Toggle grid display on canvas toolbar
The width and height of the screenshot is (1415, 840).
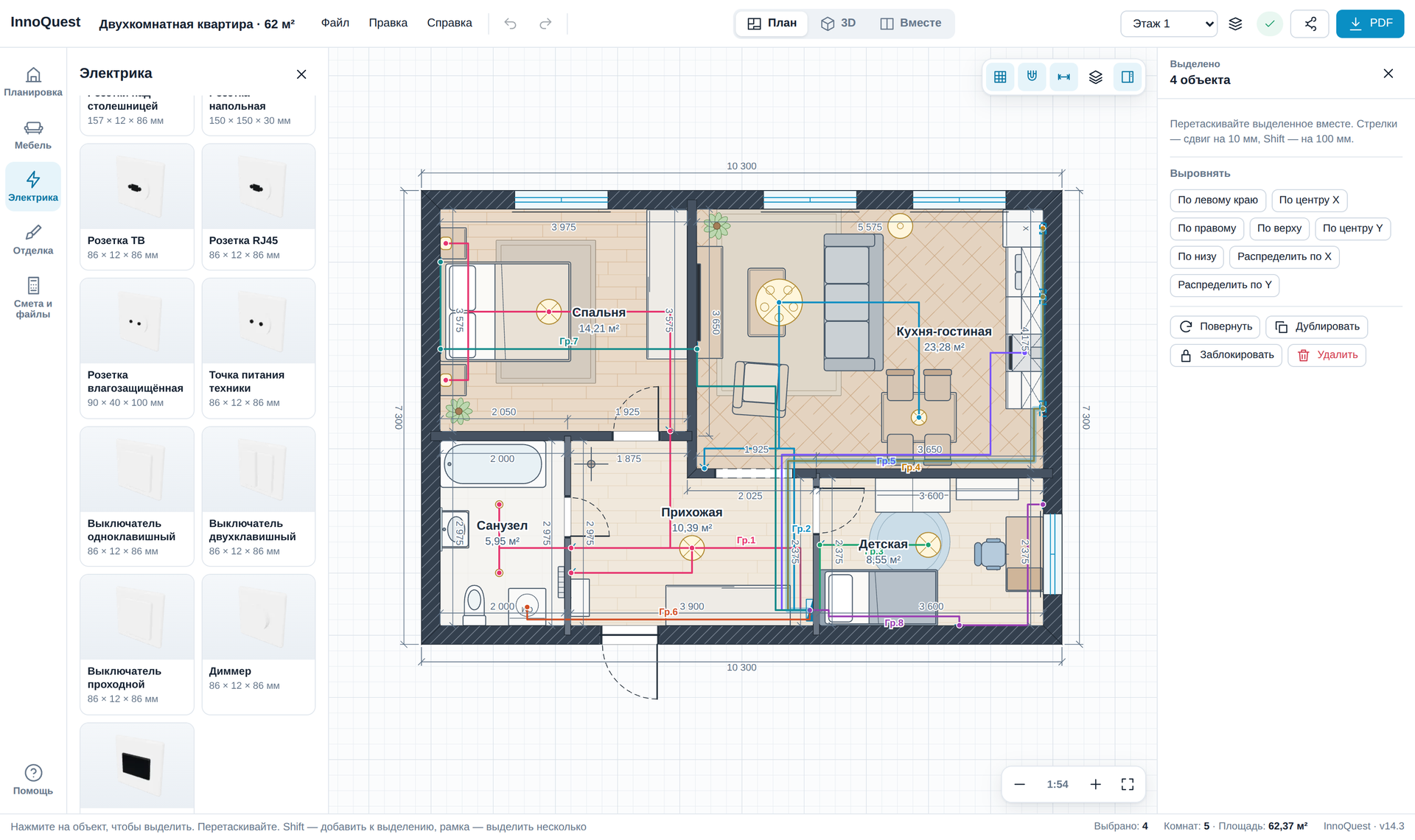point(1000,77)
